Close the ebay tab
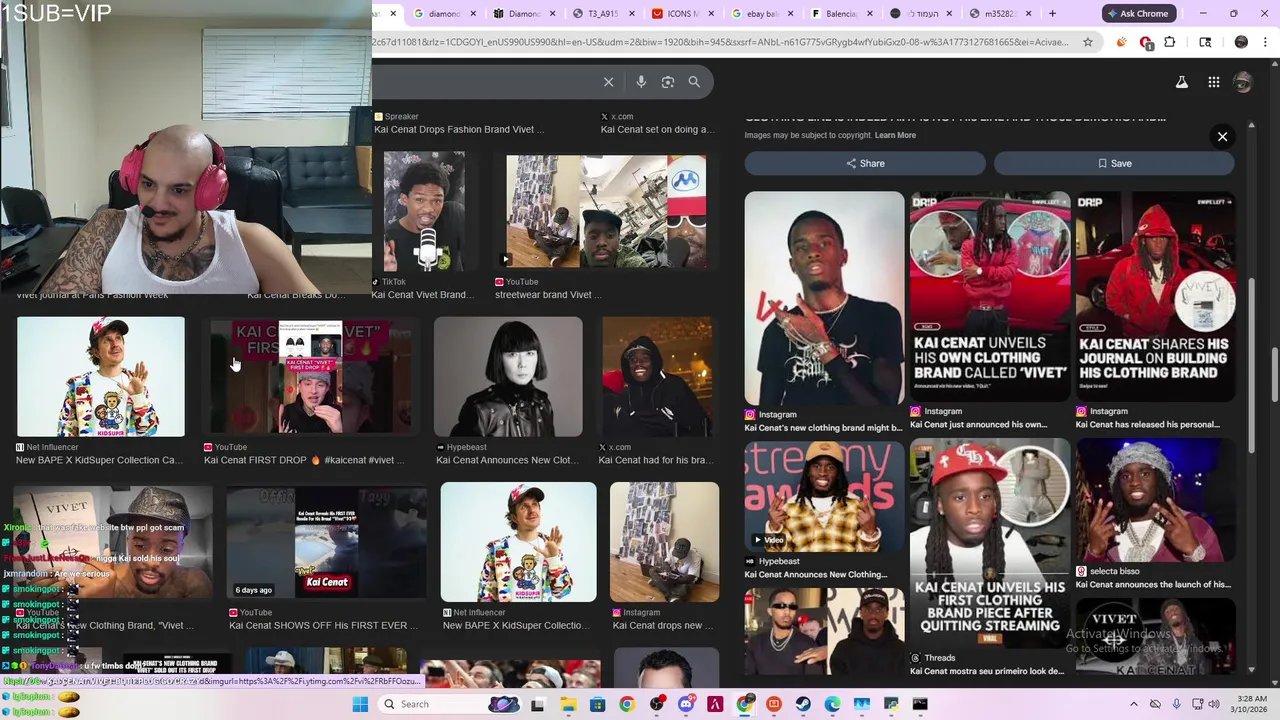1280x720 pixels. pyautogui.click(x=791, y=13)
